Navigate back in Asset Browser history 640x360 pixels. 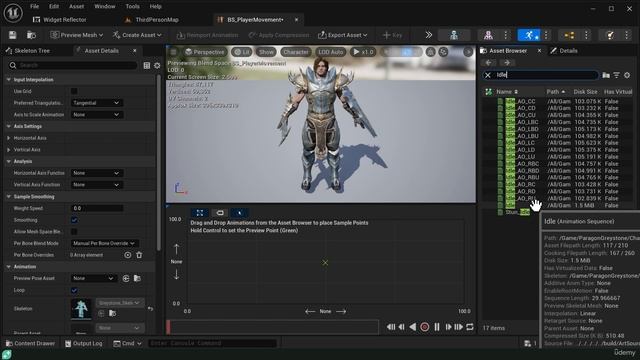(489, 63)
